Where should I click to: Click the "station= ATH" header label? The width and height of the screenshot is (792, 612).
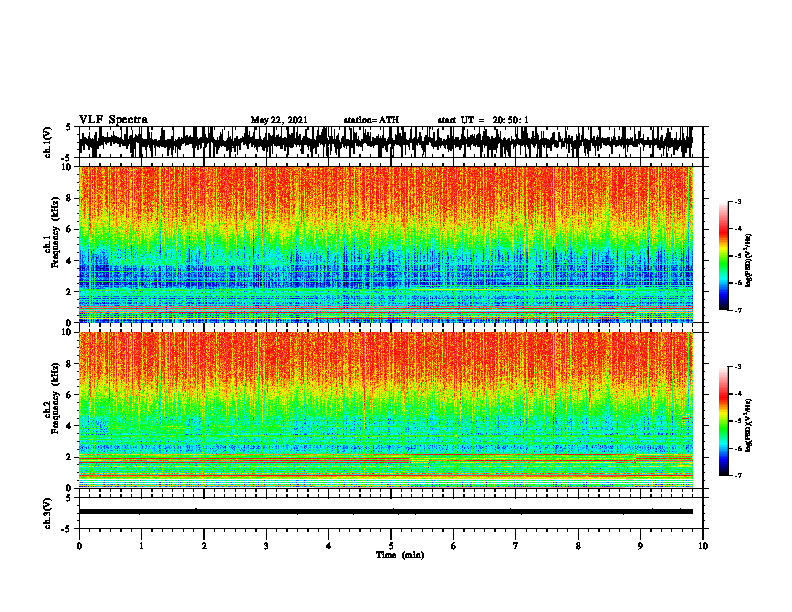(x=371, y=120)
